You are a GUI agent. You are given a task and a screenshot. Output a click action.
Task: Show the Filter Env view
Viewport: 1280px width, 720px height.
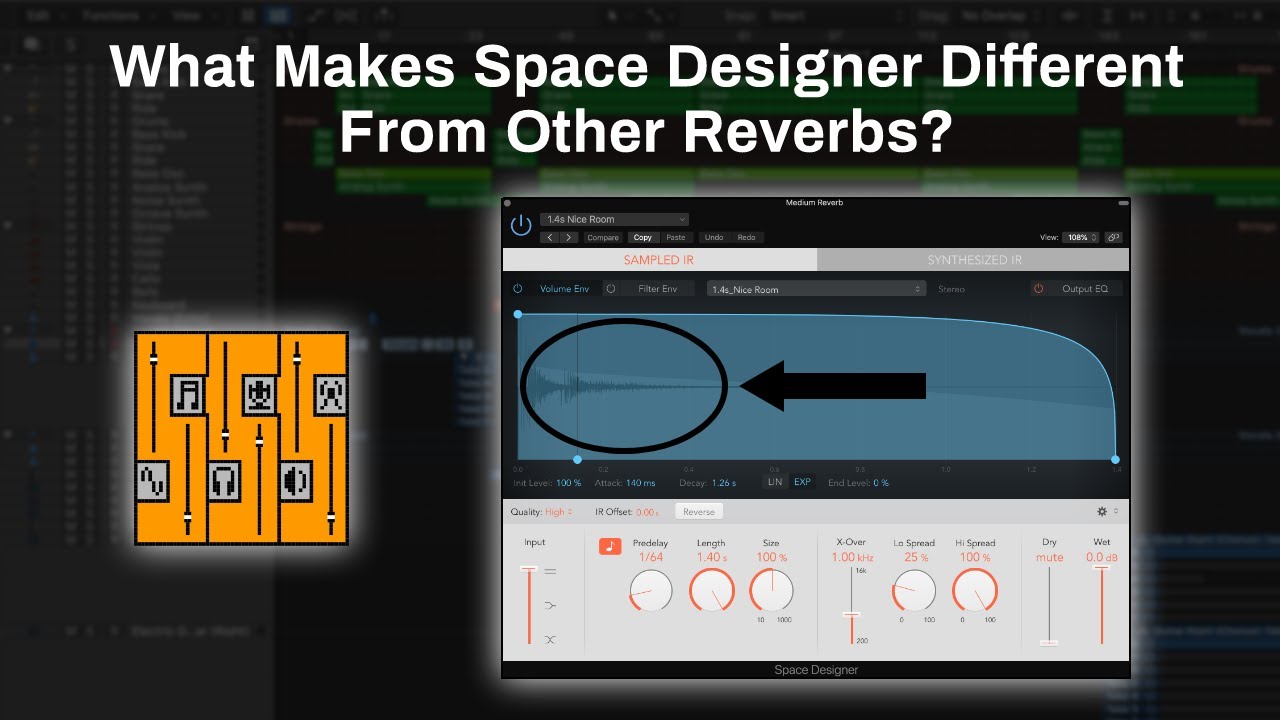coord(658,289)
